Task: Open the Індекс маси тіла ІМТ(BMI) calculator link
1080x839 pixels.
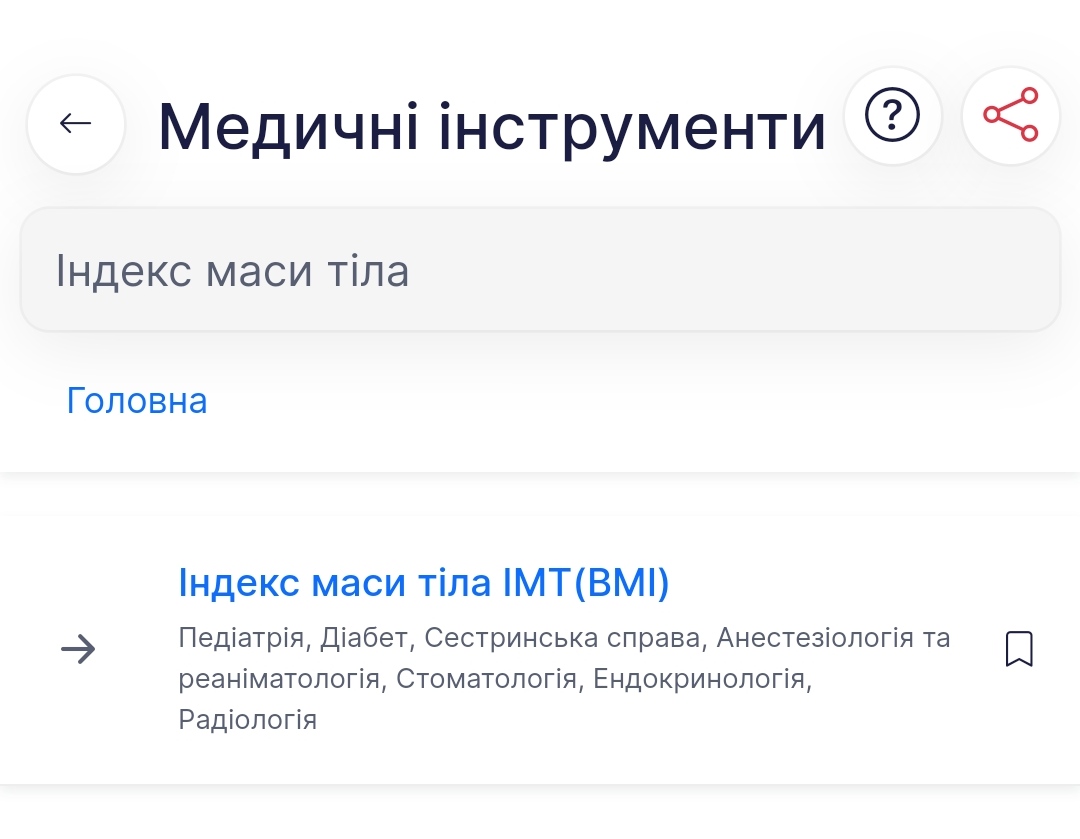Action: 424,583
